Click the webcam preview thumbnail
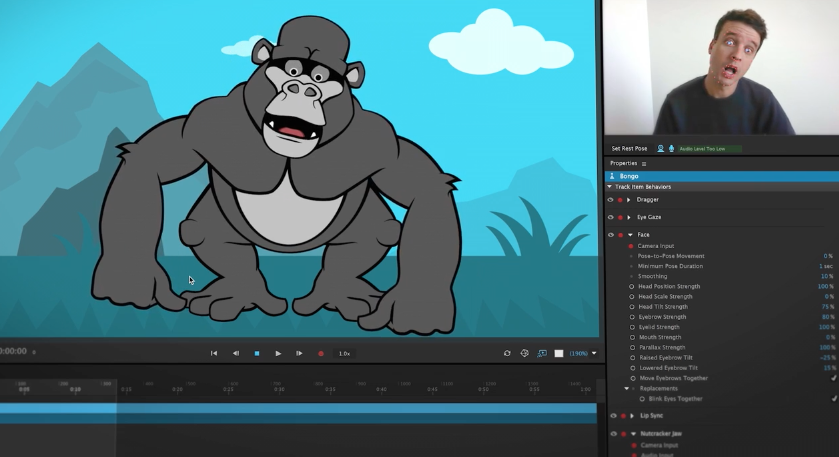This screenshot has height=457, width=839. click(x=722, y=67)
